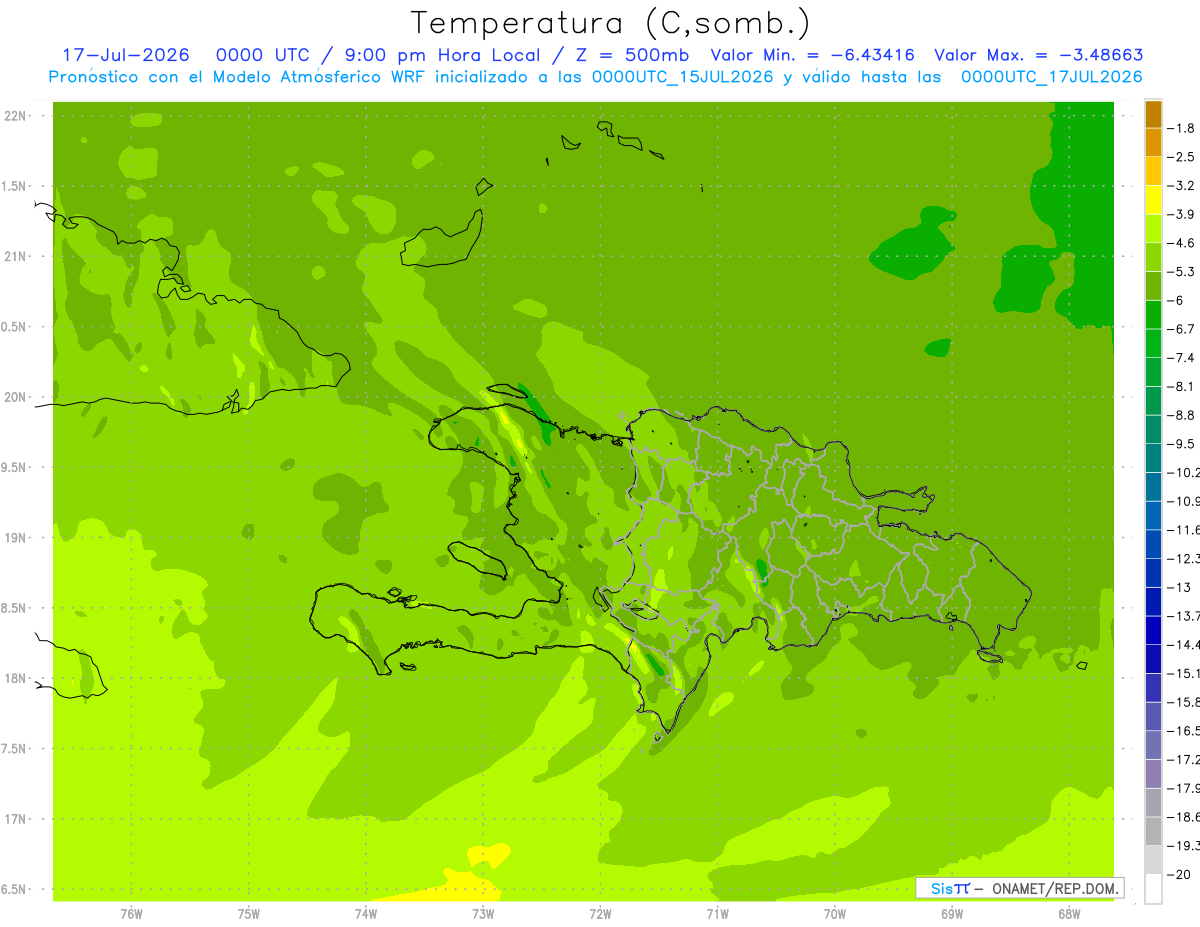The height and width of the screenshot is (927, 1200).
Task: Click the "76W" longitude axis label
Action: [x=131, y=914]
